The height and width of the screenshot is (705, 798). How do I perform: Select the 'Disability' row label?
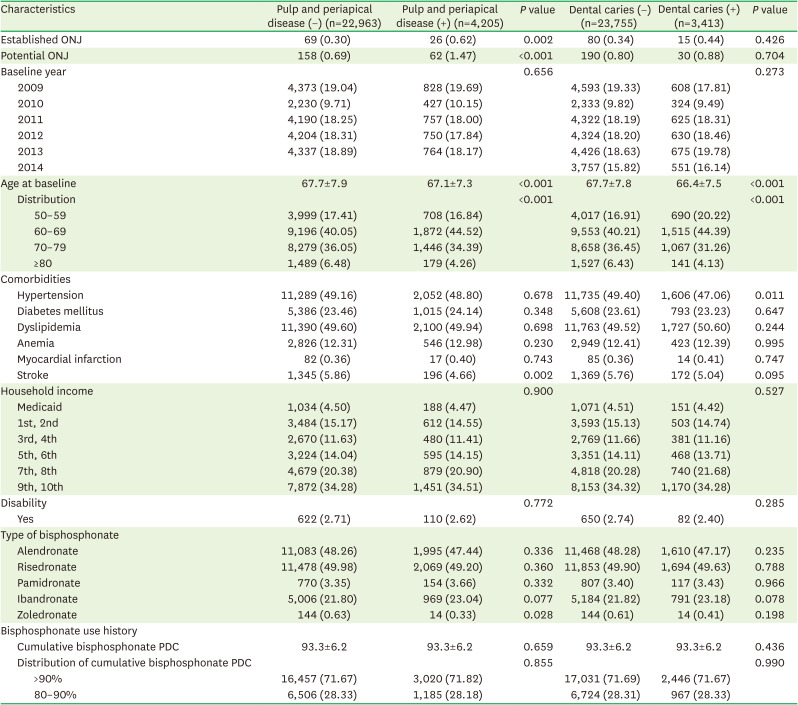point(23,503)
